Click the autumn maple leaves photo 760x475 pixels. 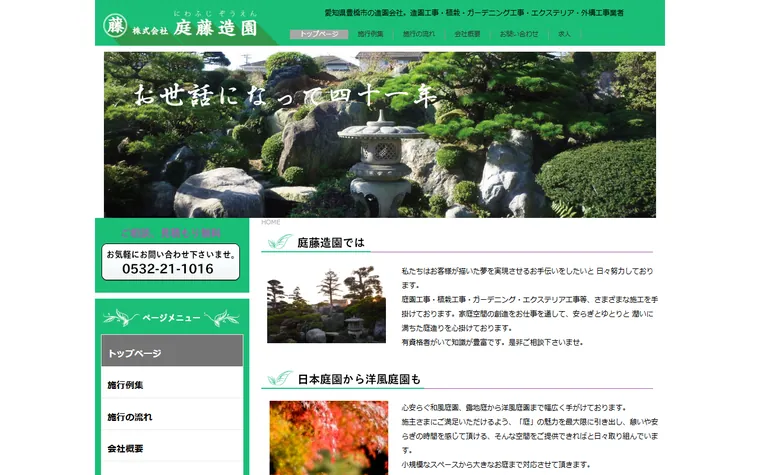click(x=329, y=438)
